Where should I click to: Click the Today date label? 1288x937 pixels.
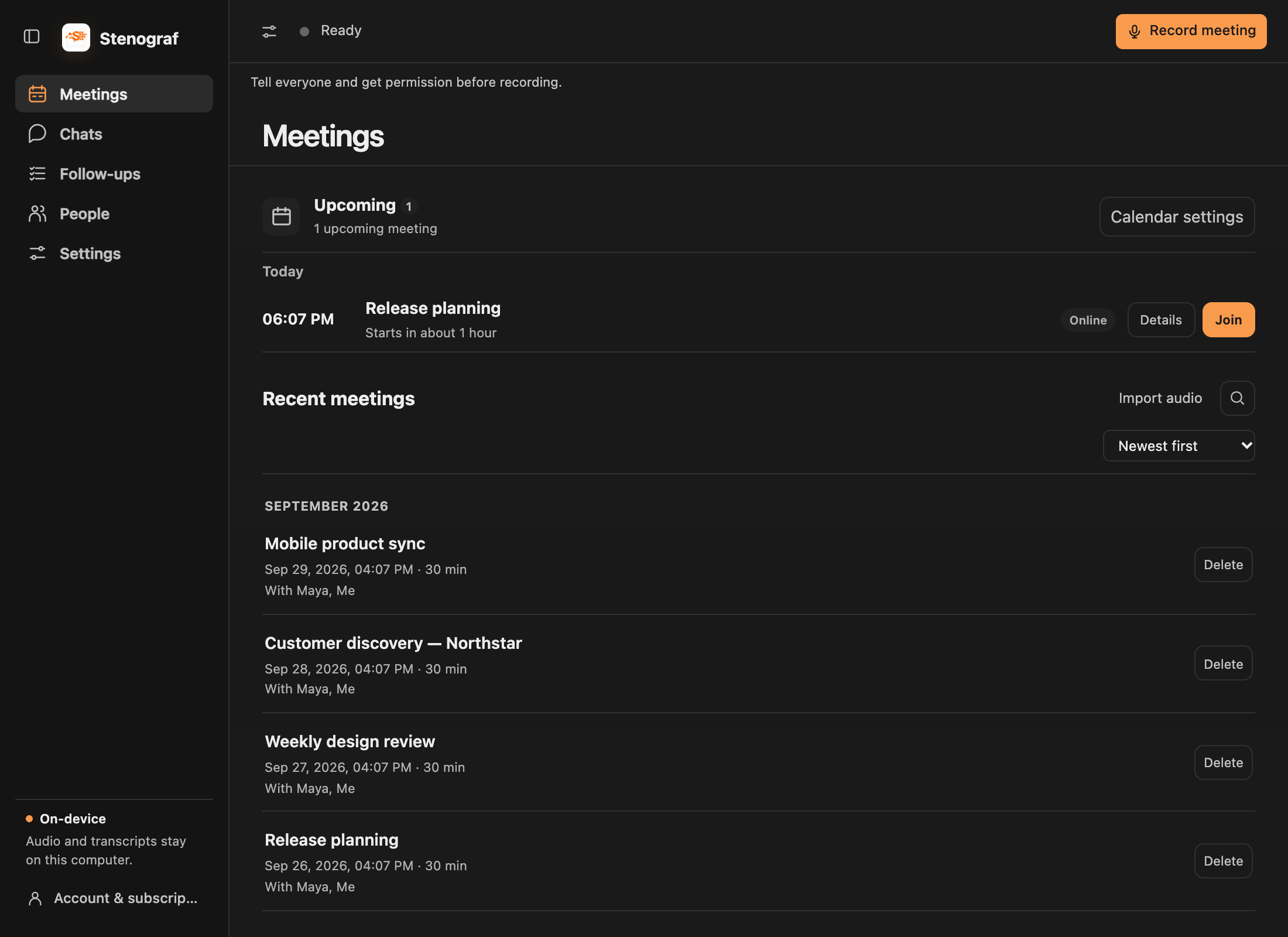(283, 272)
